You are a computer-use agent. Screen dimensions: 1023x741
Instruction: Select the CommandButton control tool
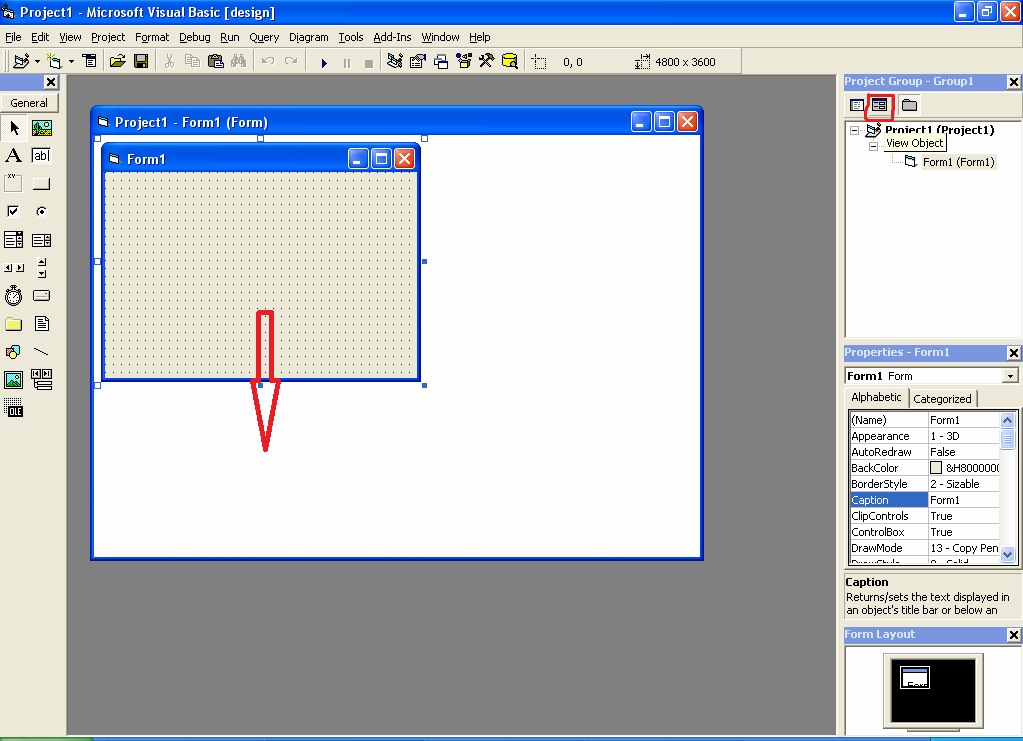pyautogui.click(x=41, y=183)
